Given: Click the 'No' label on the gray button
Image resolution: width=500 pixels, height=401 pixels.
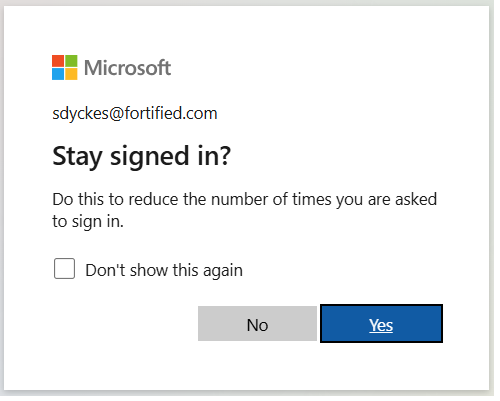Looking at the screenshot, I should tap(257, 325).
